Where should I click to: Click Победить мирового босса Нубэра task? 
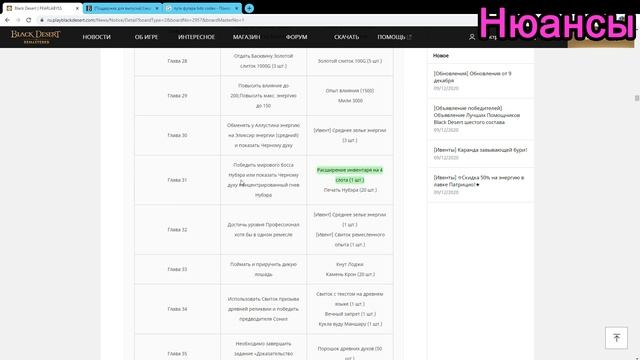pos(263,180)
